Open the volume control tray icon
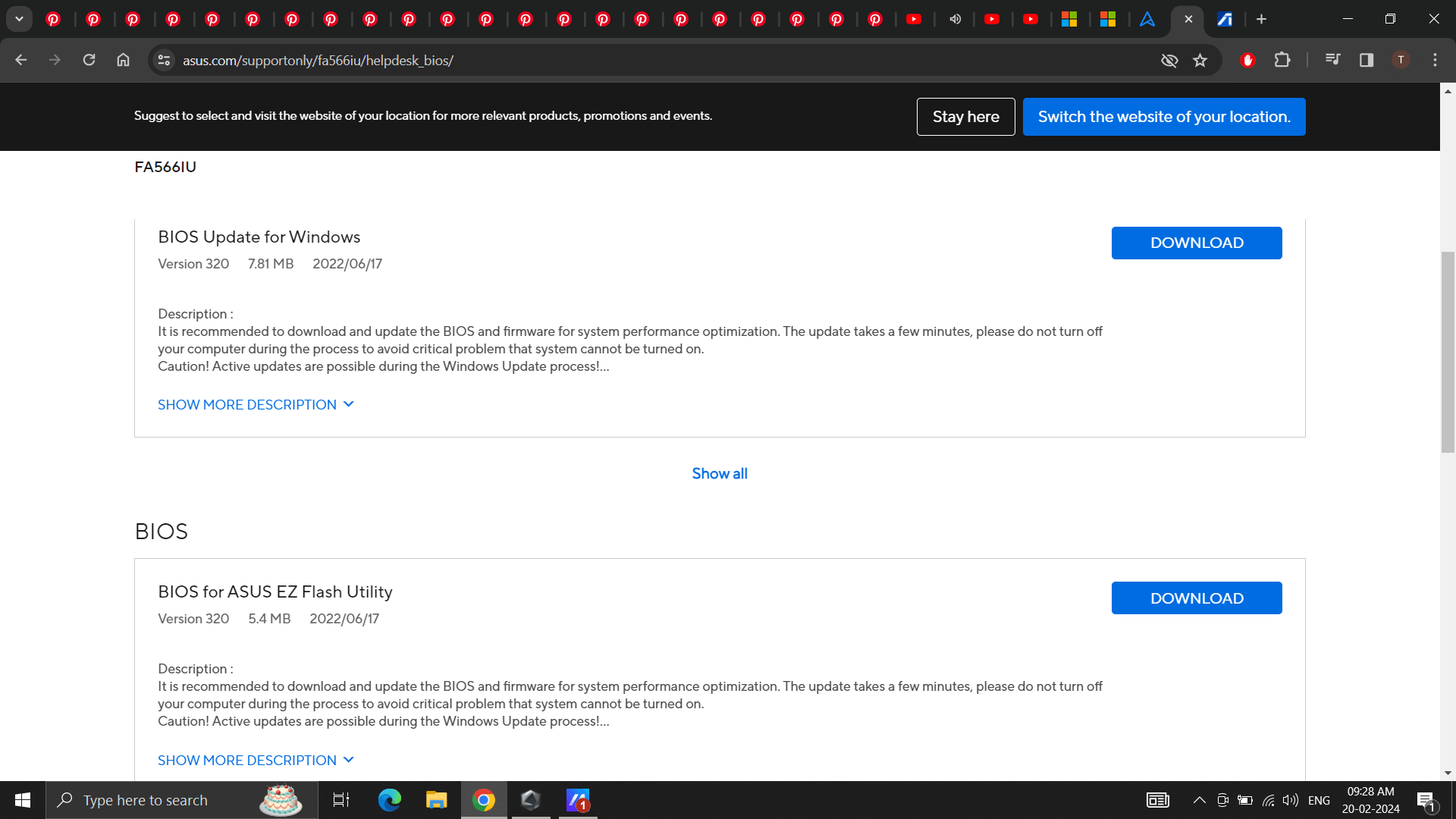 1290,800
